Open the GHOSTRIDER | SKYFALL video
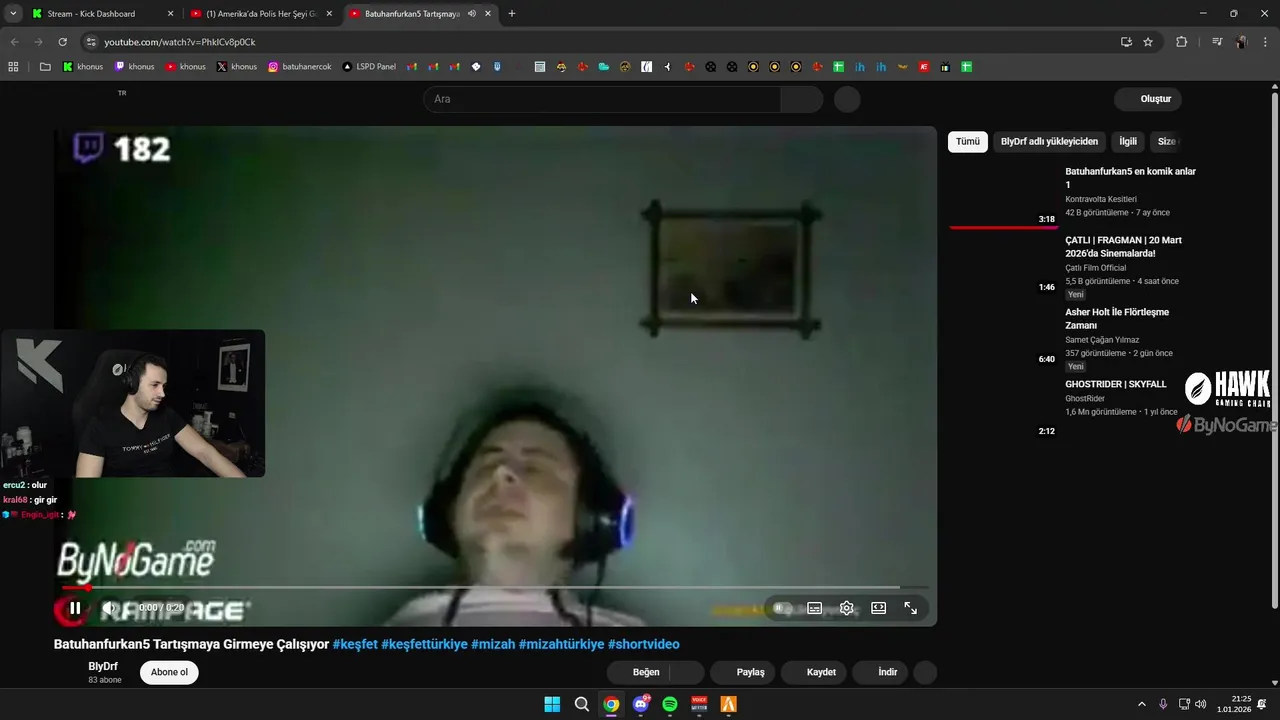The width and height of the screenshot is (1280, 720). point(1116,384)
